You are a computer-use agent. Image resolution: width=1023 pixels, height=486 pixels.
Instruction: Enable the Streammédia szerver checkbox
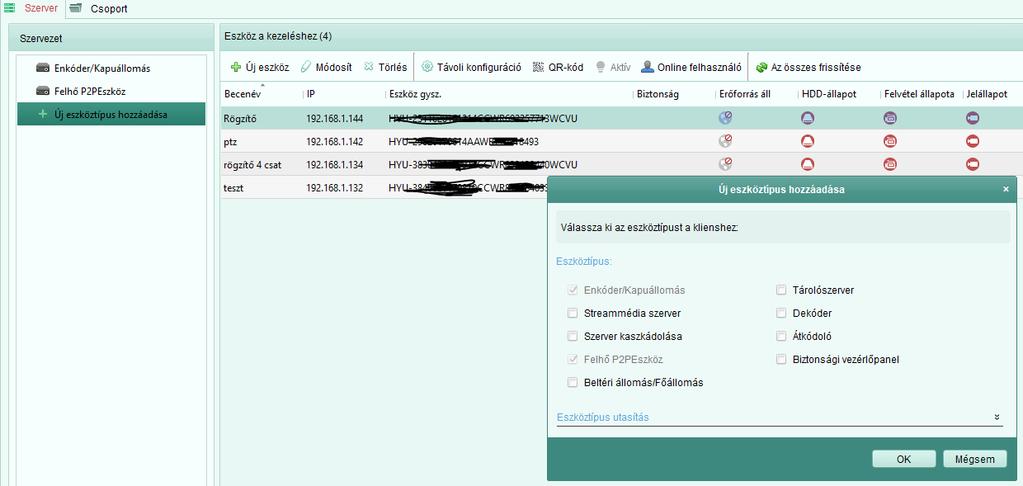click(572, 313)
